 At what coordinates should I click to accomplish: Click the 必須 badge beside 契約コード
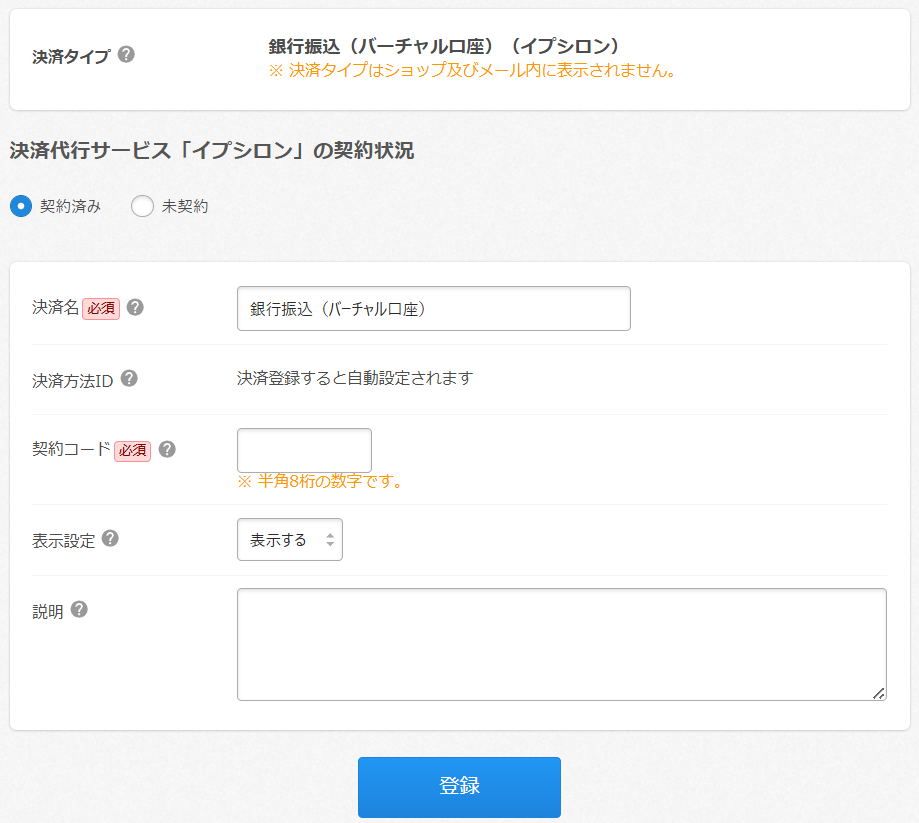(133, 450)
